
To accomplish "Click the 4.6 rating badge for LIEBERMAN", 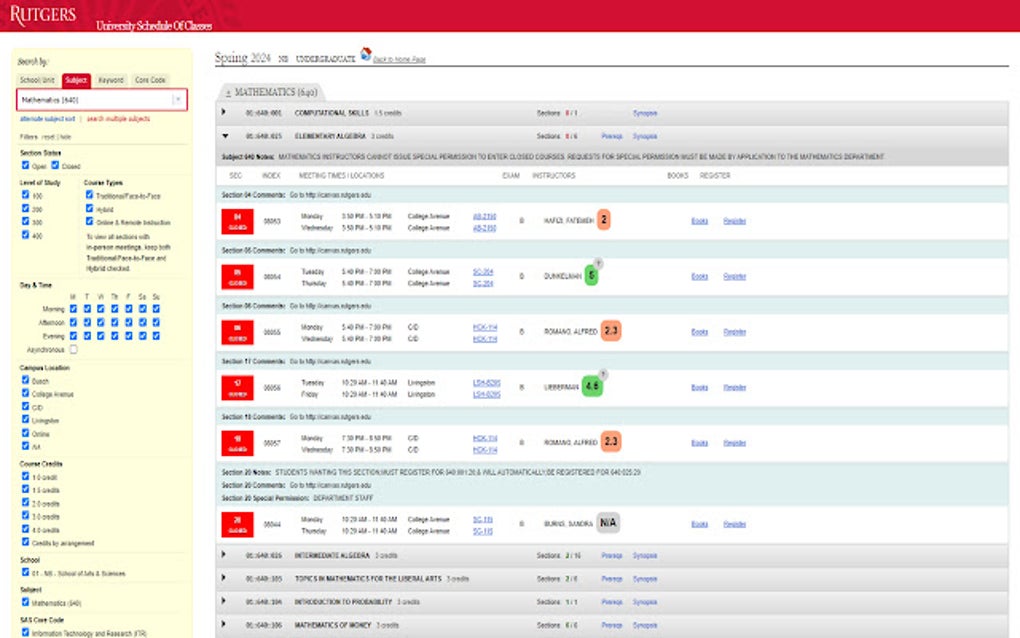I will coord(594,387).
